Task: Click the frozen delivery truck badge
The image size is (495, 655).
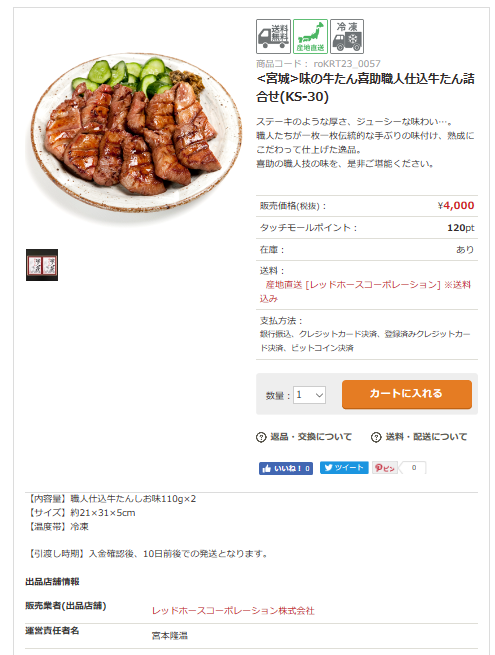Action: (x=347, y=36)
